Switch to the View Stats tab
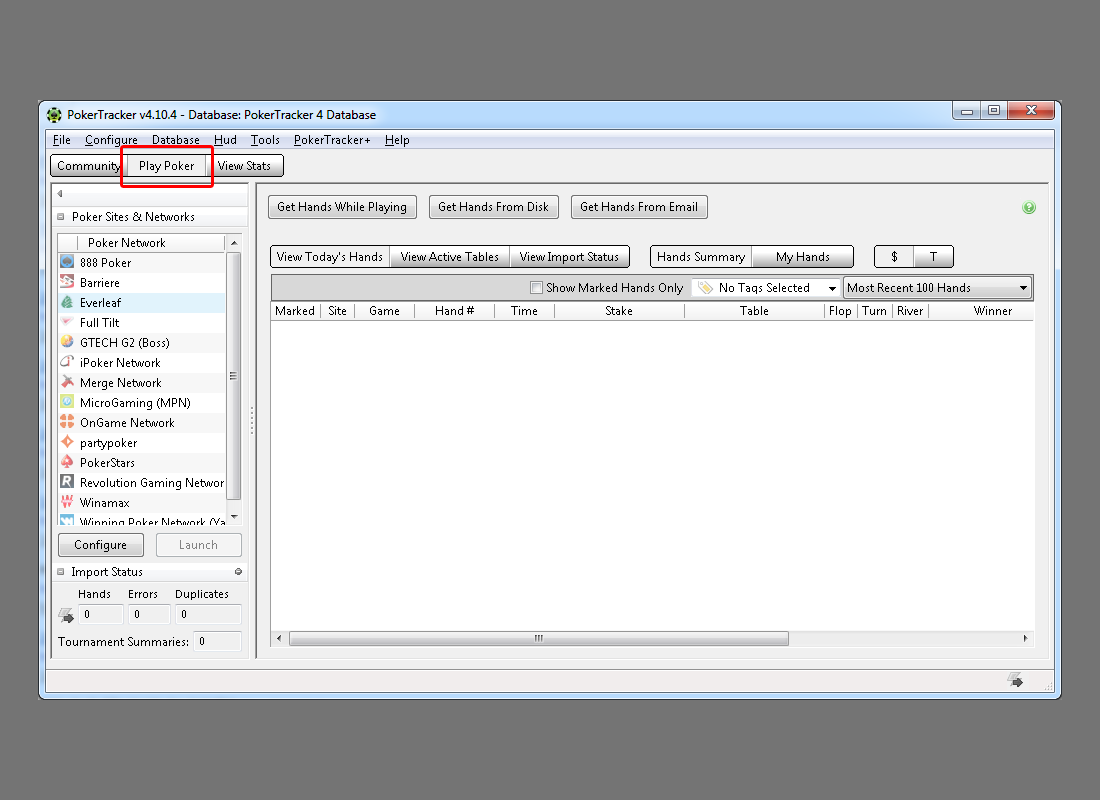1100x800 pixels. (244, 166)
